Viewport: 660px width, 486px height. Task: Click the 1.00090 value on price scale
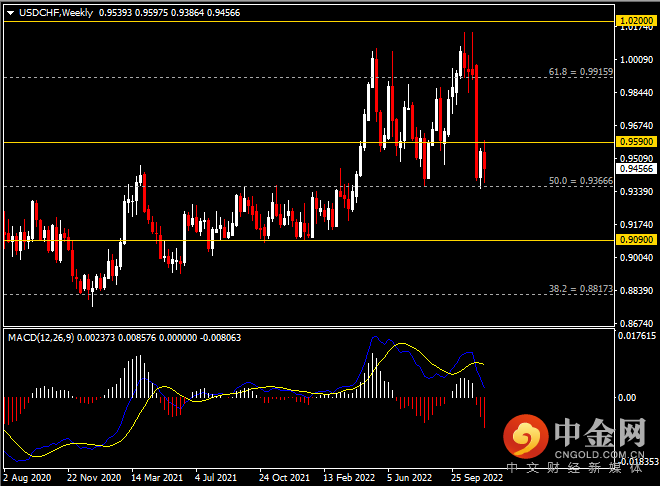633,60
